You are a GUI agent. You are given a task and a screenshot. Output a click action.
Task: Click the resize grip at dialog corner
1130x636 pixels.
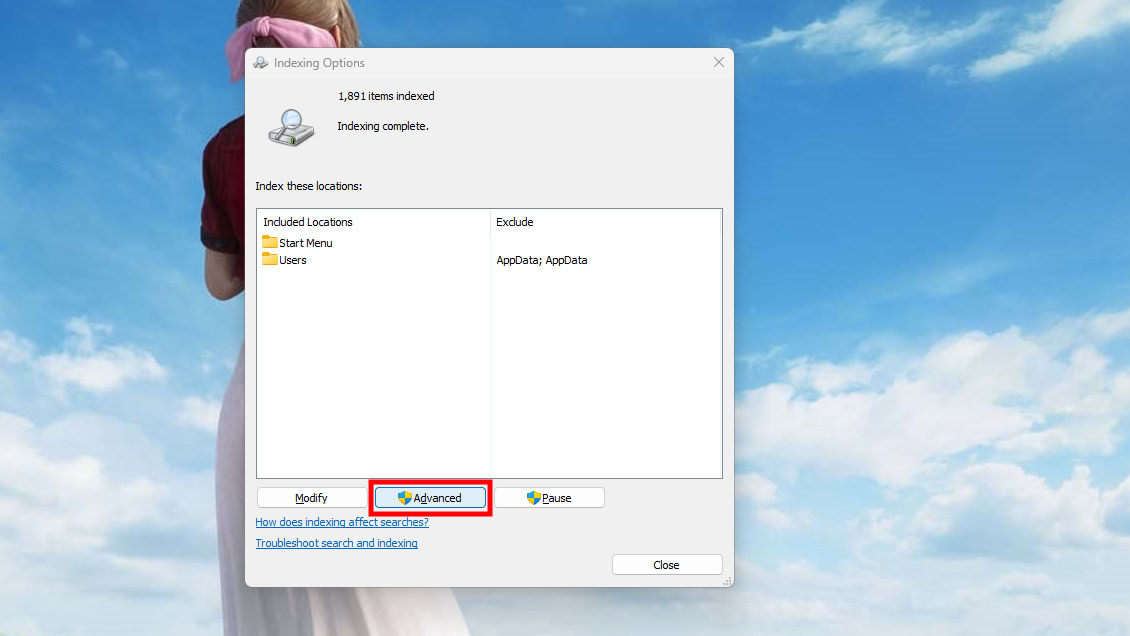(727, 581)
